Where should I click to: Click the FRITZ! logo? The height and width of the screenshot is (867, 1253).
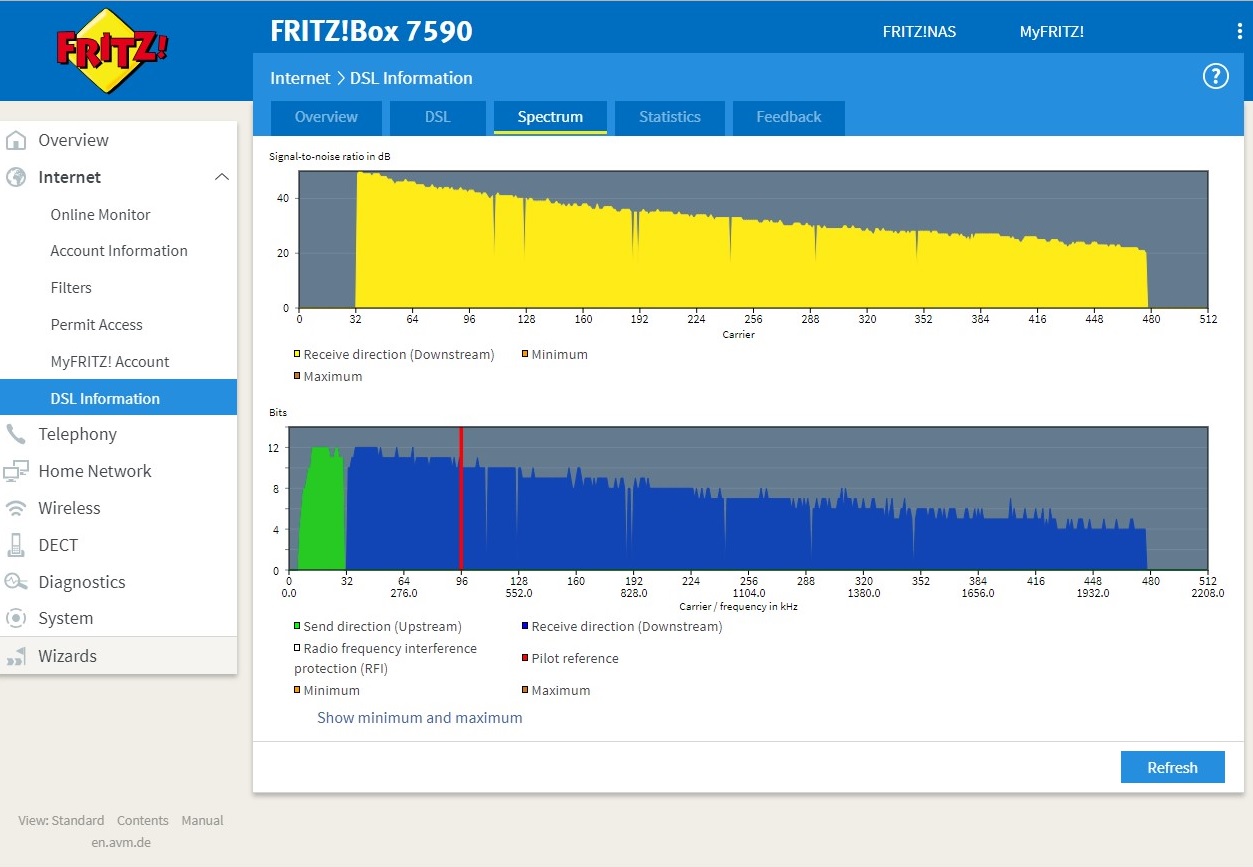tap(112, 51)
